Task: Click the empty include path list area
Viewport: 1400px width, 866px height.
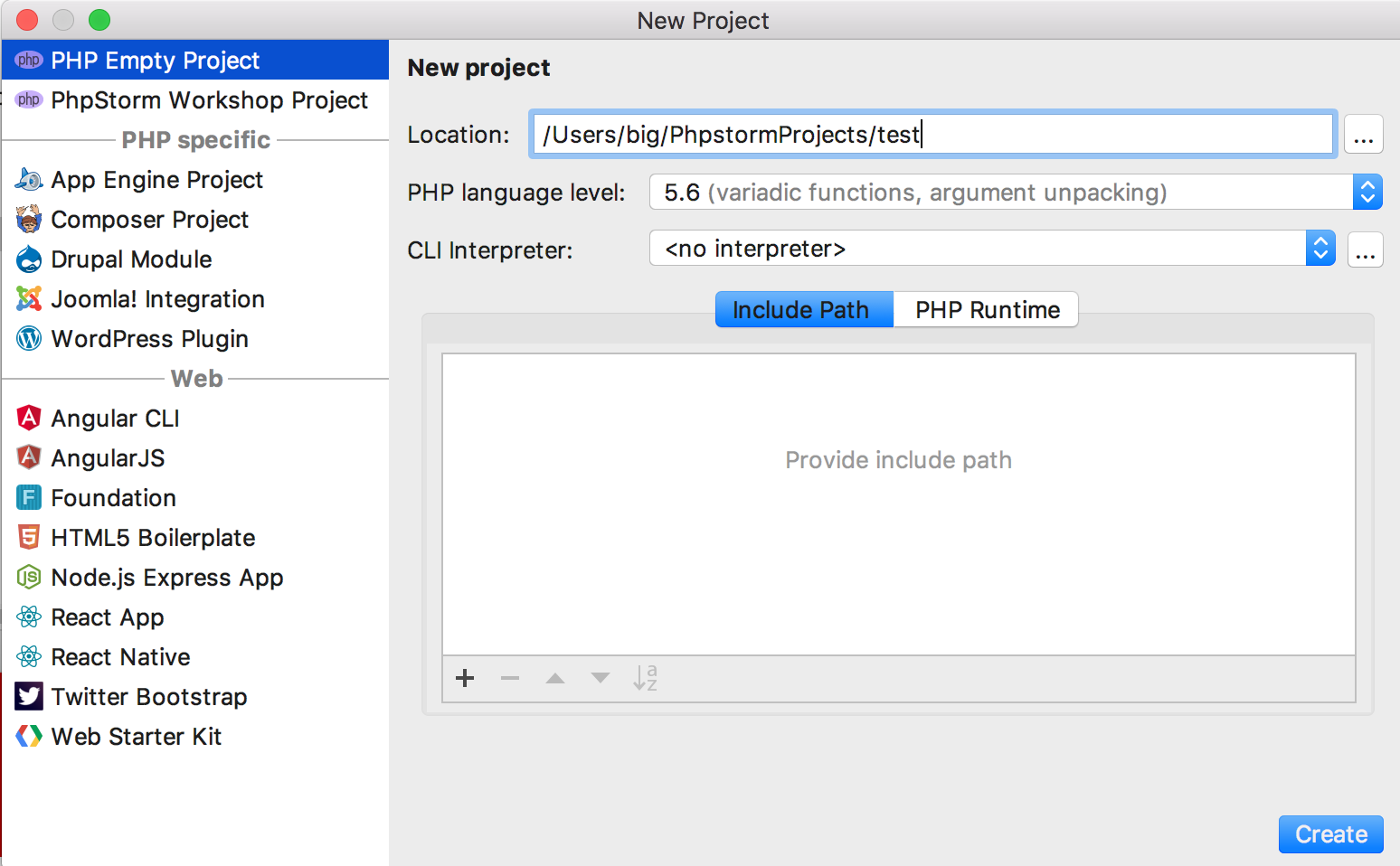Action: coord(899,504)
